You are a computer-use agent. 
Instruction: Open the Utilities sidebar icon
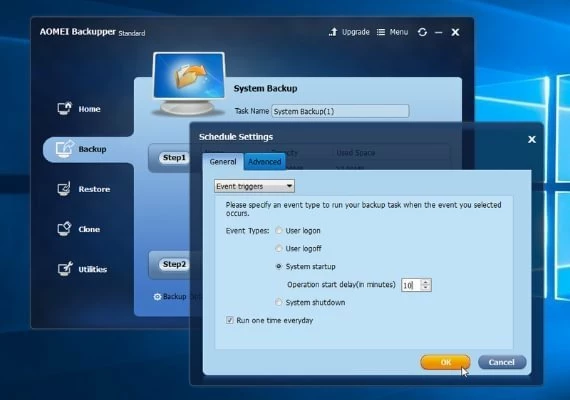point(65,269)
